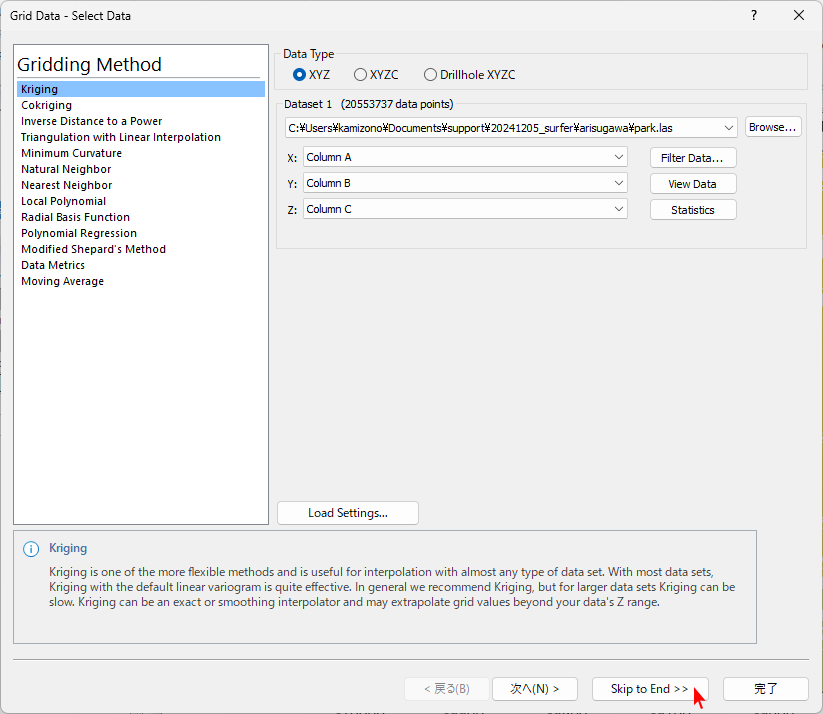The width and height of the screenshot is (823, 714).
Task: Open the Y column dropdown
Action: 619,184
